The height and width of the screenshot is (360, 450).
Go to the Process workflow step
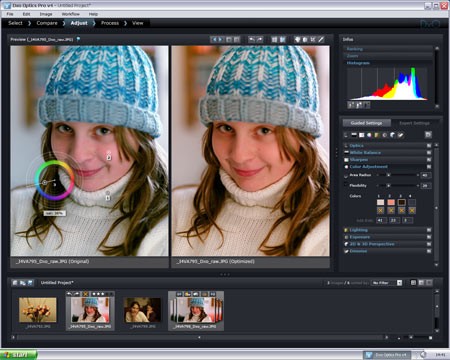click(x=110, y=23)
